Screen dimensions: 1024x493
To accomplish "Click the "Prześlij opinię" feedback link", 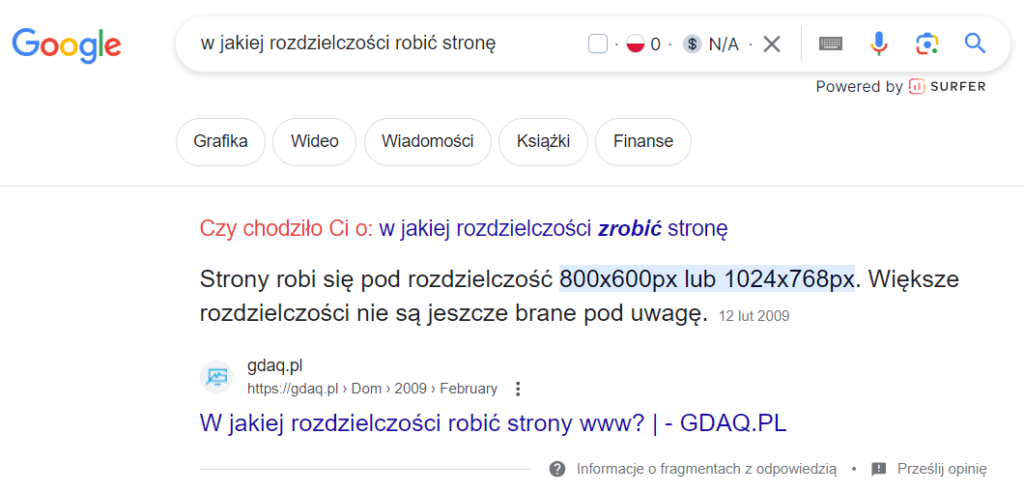I will point(941,468).
